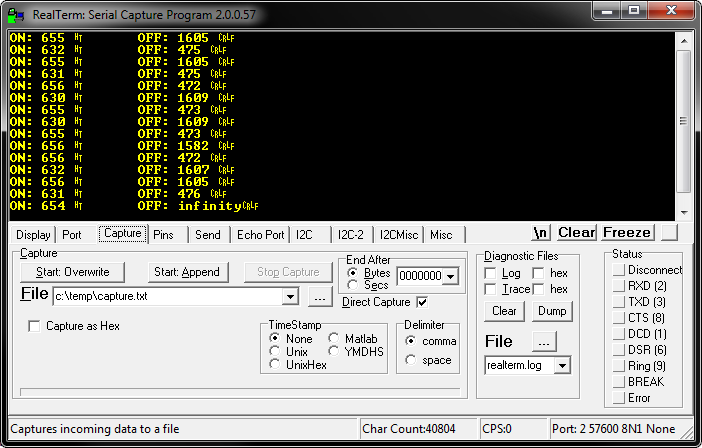702x448 pixels.
Task: Select Matlab timestamp option
Action: pyautogui.click(x=334, y=338)
